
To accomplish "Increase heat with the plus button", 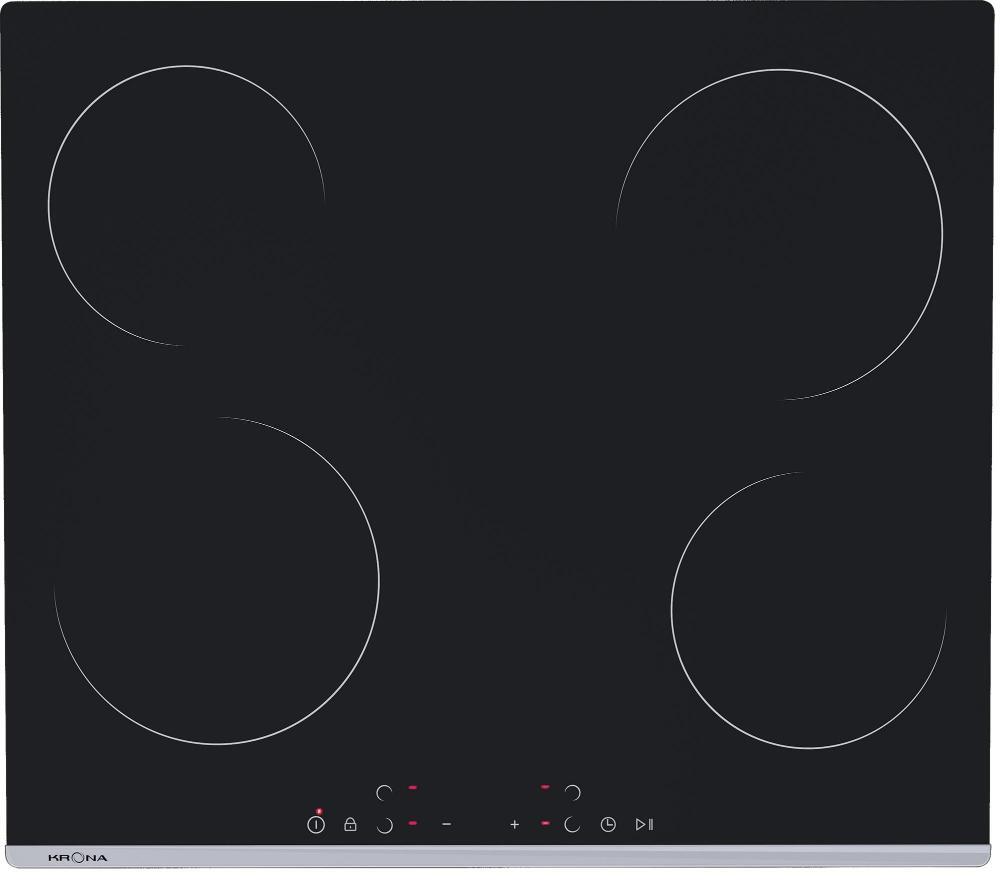I will tap(515, 825).
